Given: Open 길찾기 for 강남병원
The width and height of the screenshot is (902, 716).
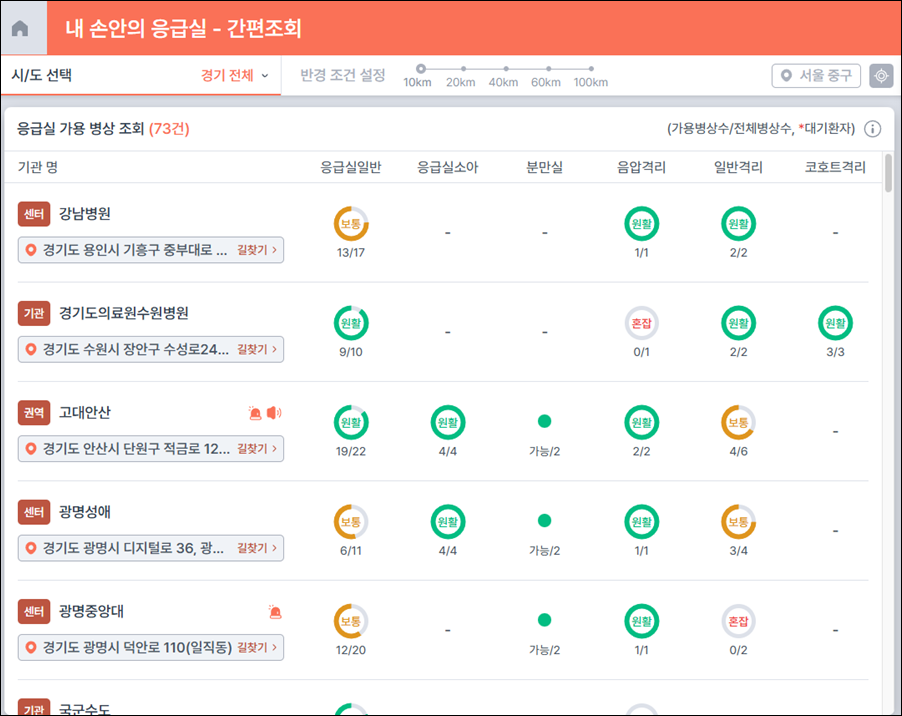Looking at the screenshot, I should point(257,250).
